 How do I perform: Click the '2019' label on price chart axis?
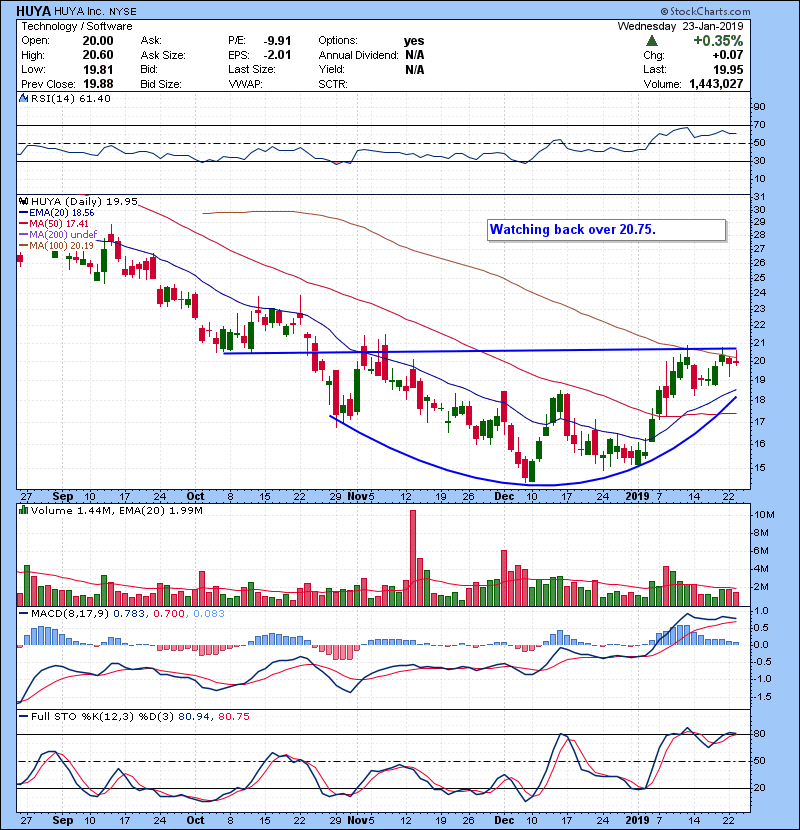637,497
